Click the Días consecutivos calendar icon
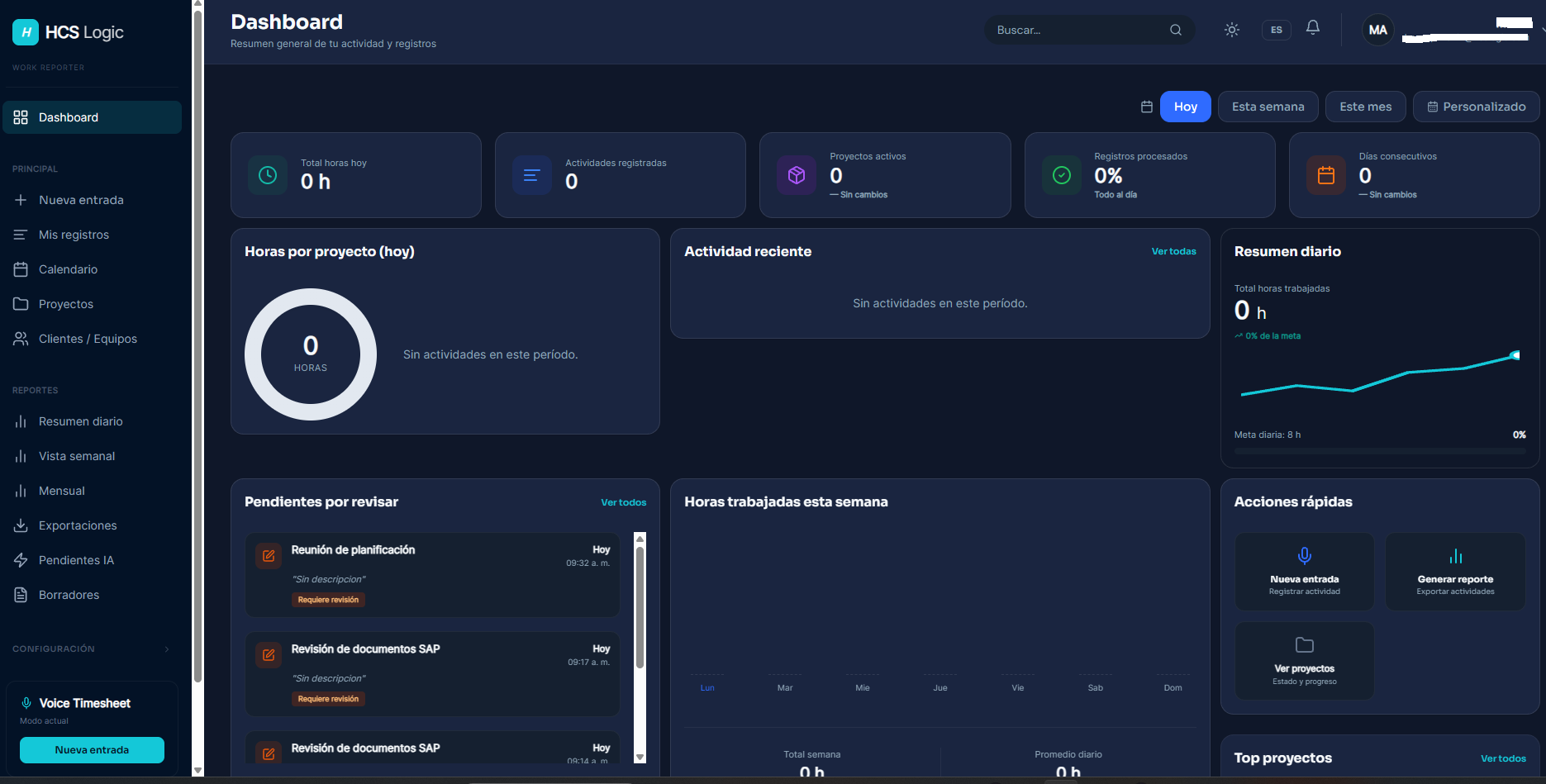This screenshot has width=1546, height=784. coord(1326,175)
